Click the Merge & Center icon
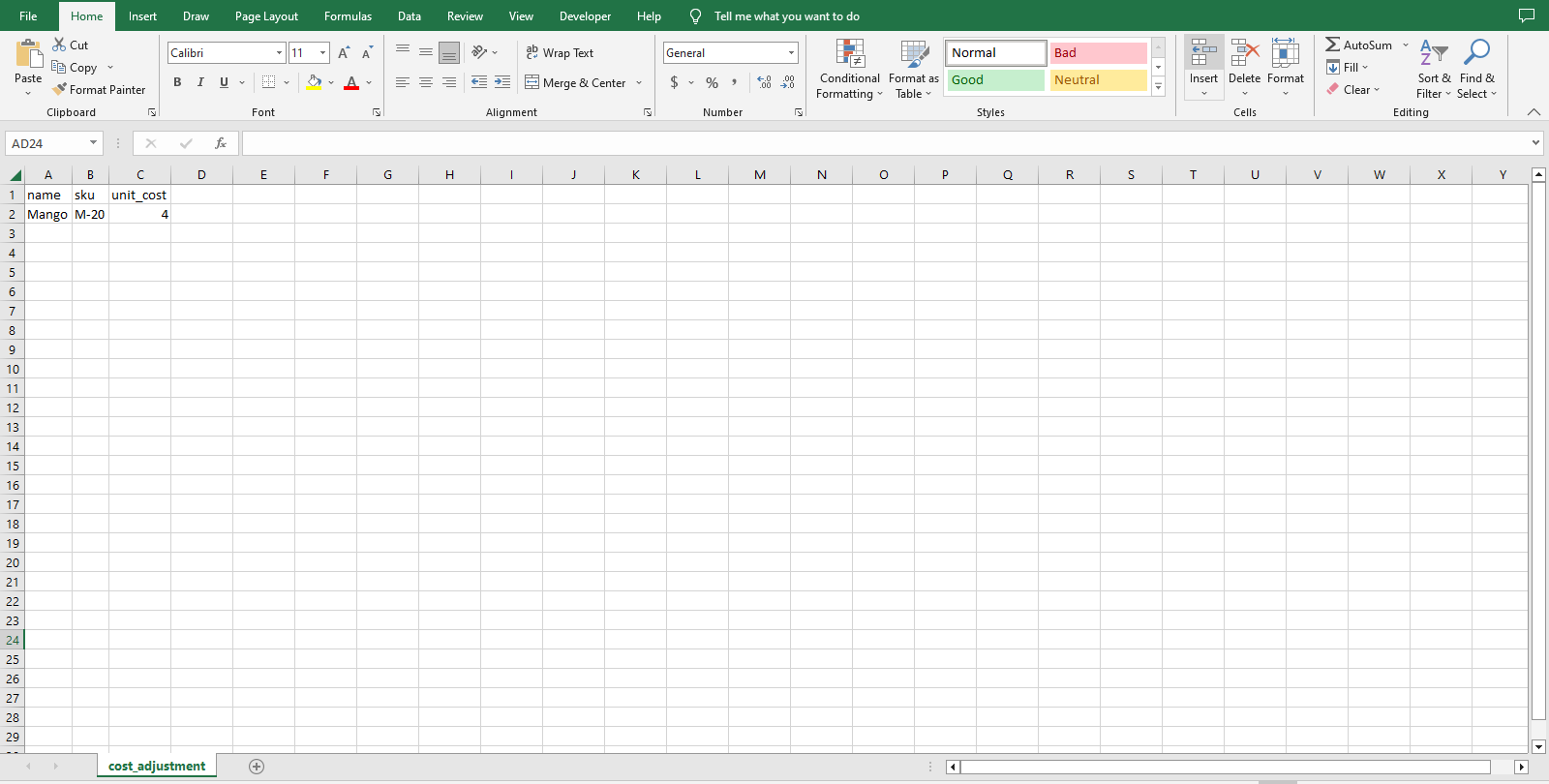The height and width of the screenshot is (784, 1549). point(532,82)
